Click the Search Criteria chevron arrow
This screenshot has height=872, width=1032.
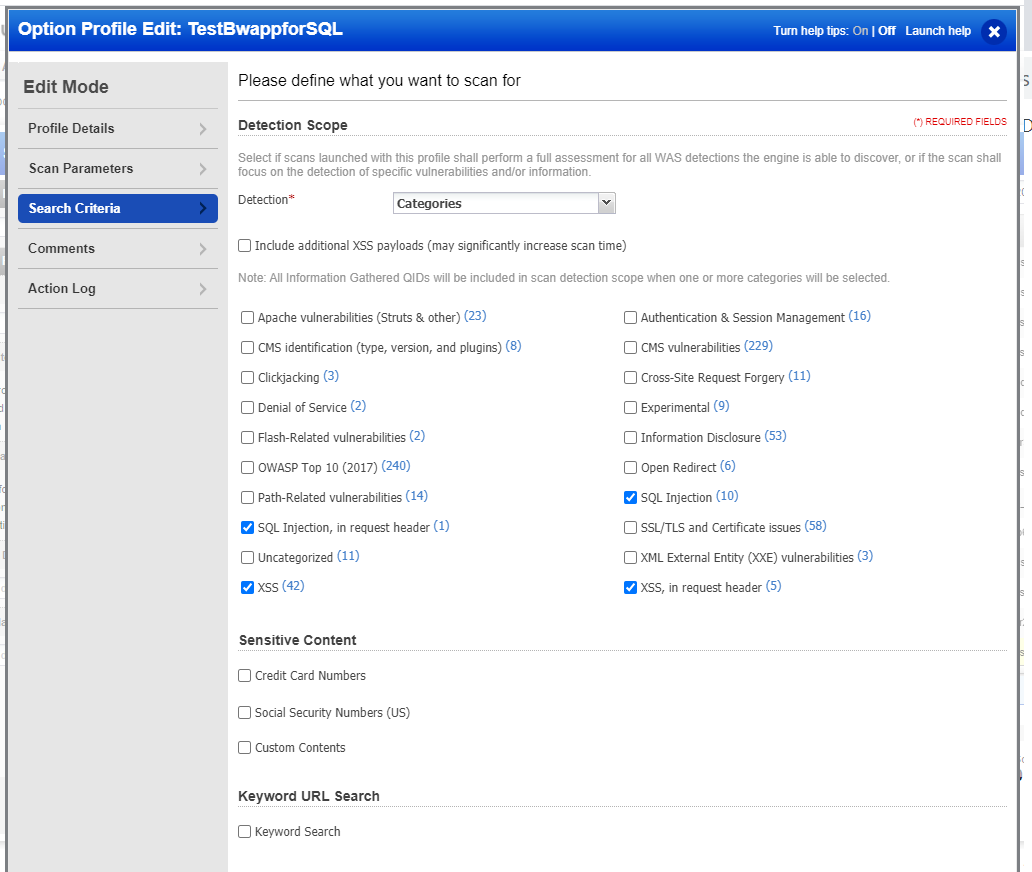tap(203, 209)
